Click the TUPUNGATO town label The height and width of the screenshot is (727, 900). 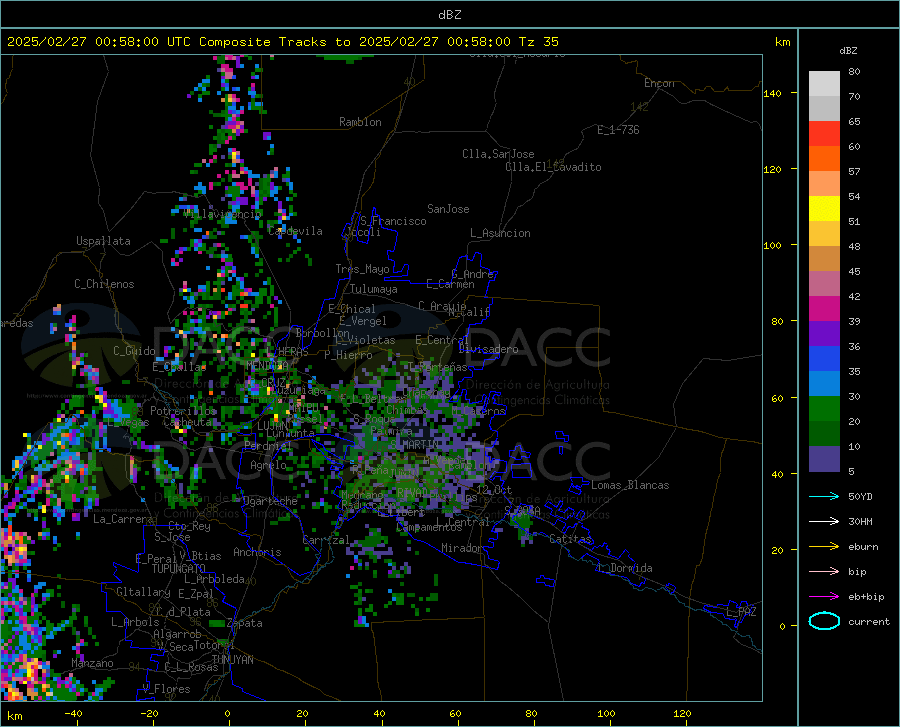click(179, 569)
